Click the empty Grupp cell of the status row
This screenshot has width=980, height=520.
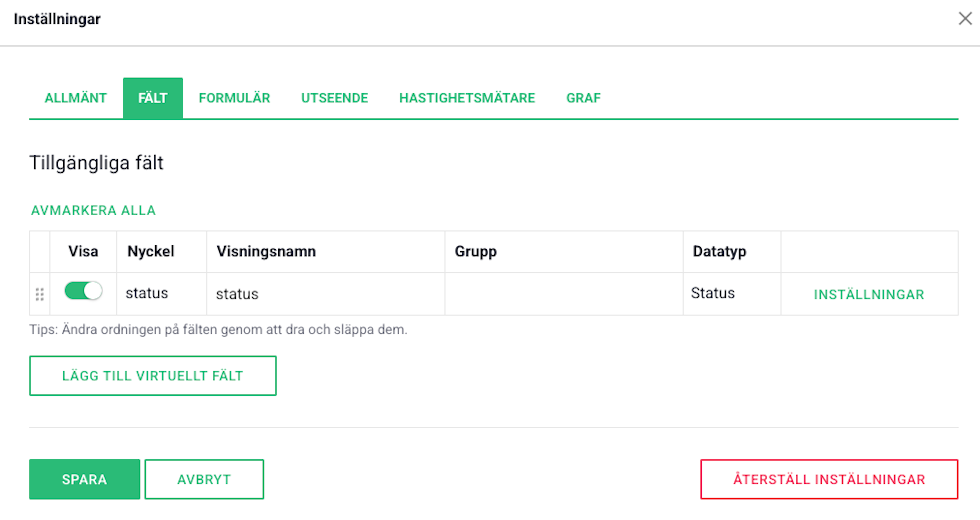coord(563,294)
